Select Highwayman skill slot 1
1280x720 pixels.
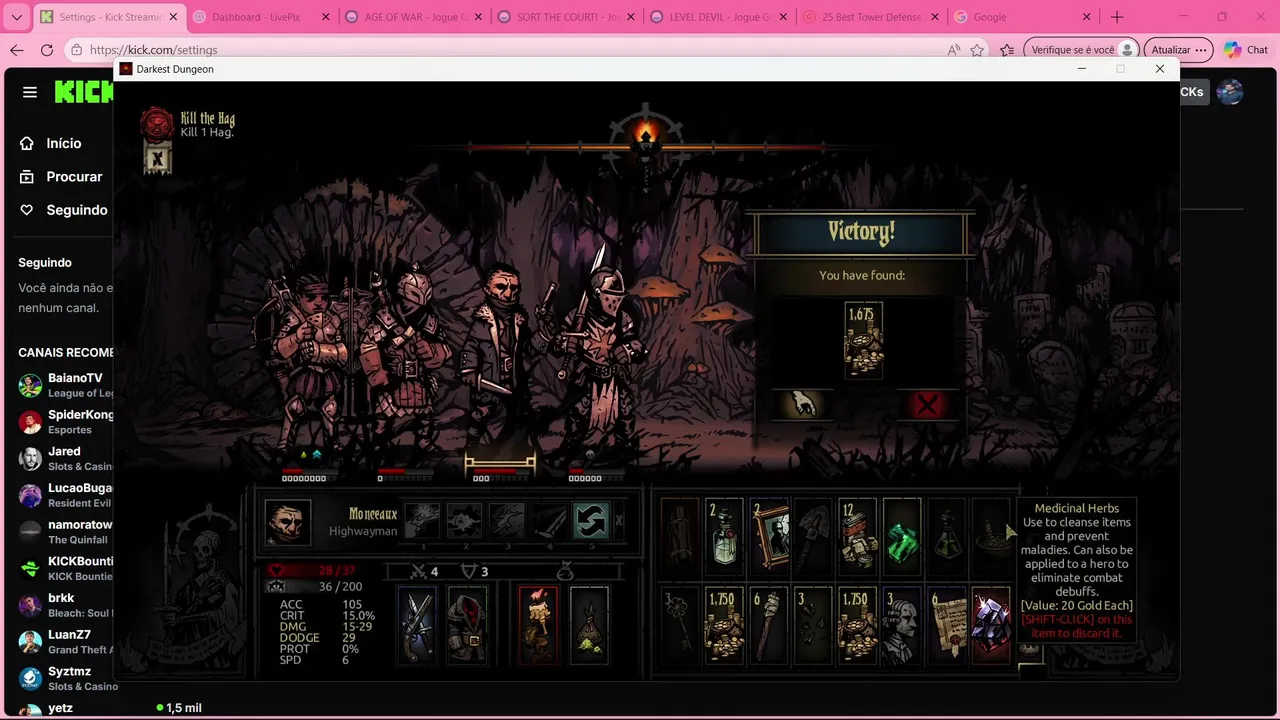pyautogui.click(x=423, y=521)
